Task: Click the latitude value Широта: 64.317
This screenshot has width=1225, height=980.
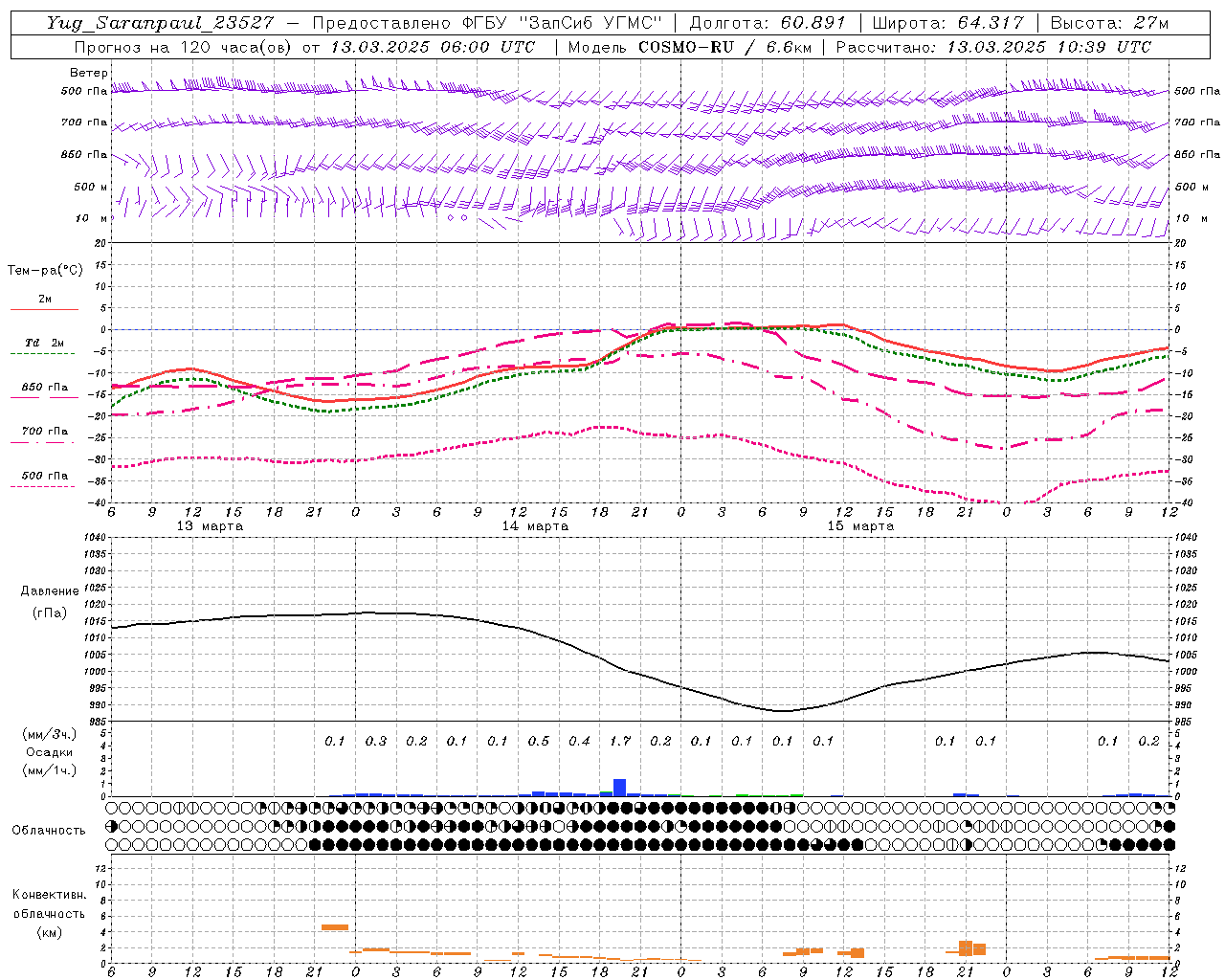Action: (947, 23)
